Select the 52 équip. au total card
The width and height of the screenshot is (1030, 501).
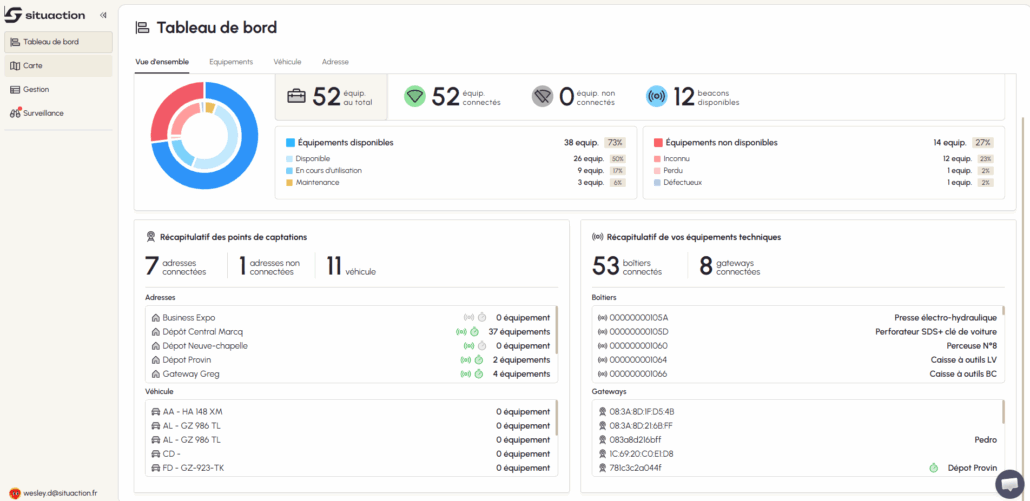[331, 97]
